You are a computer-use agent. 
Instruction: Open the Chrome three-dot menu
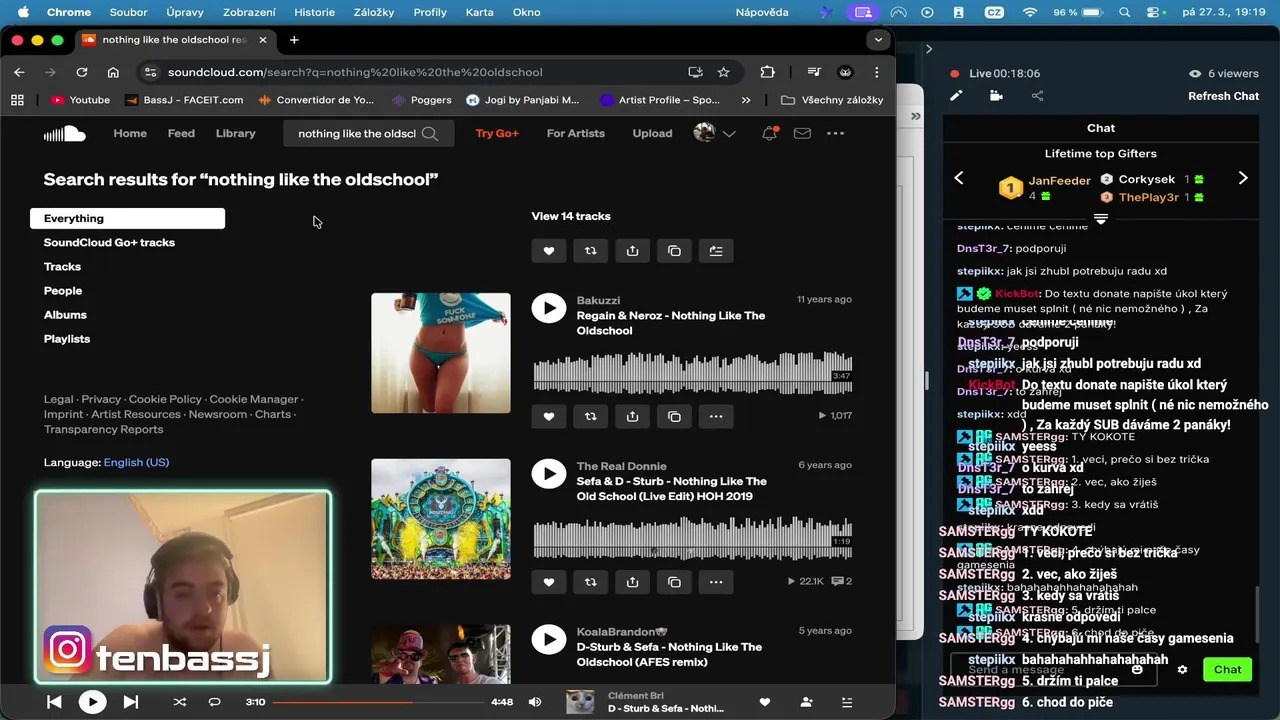coord(877,72)
